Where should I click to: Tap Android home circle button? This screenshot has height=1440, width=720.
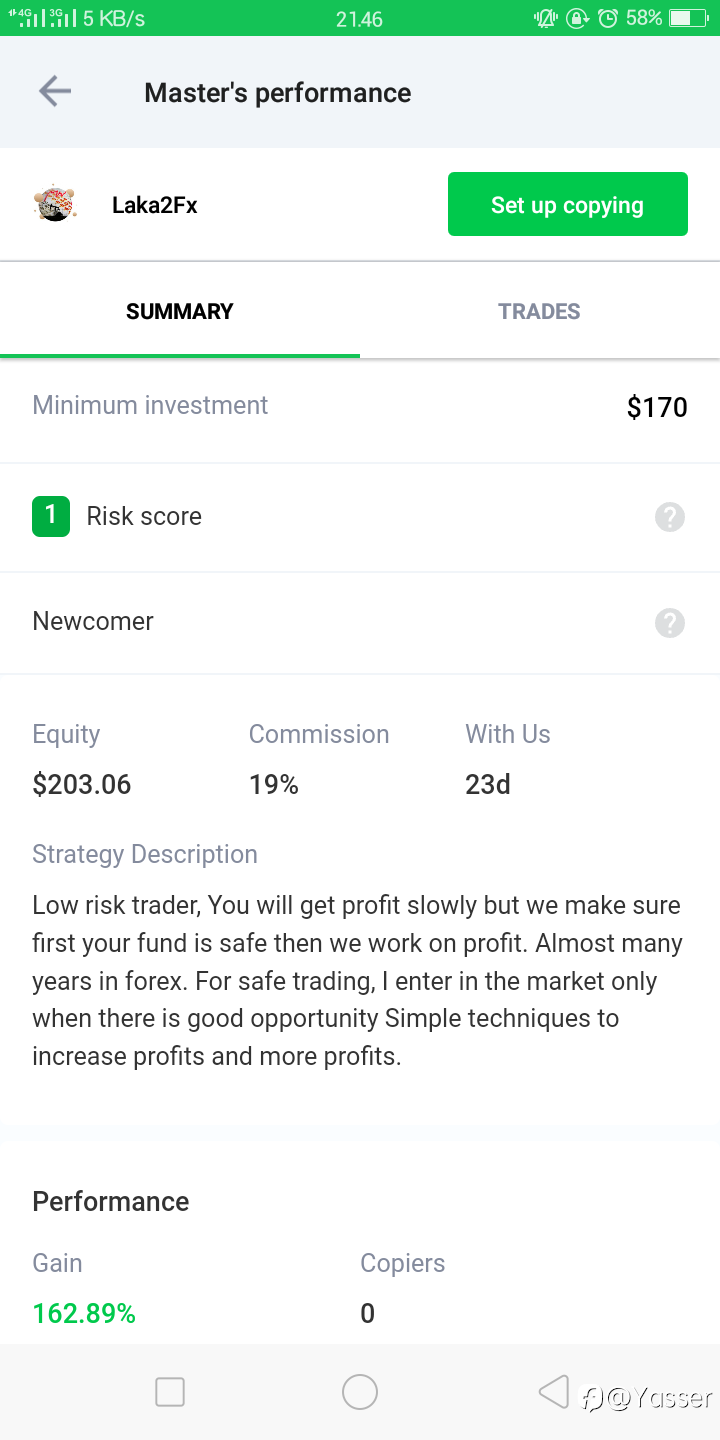[x=360, y=1392]
